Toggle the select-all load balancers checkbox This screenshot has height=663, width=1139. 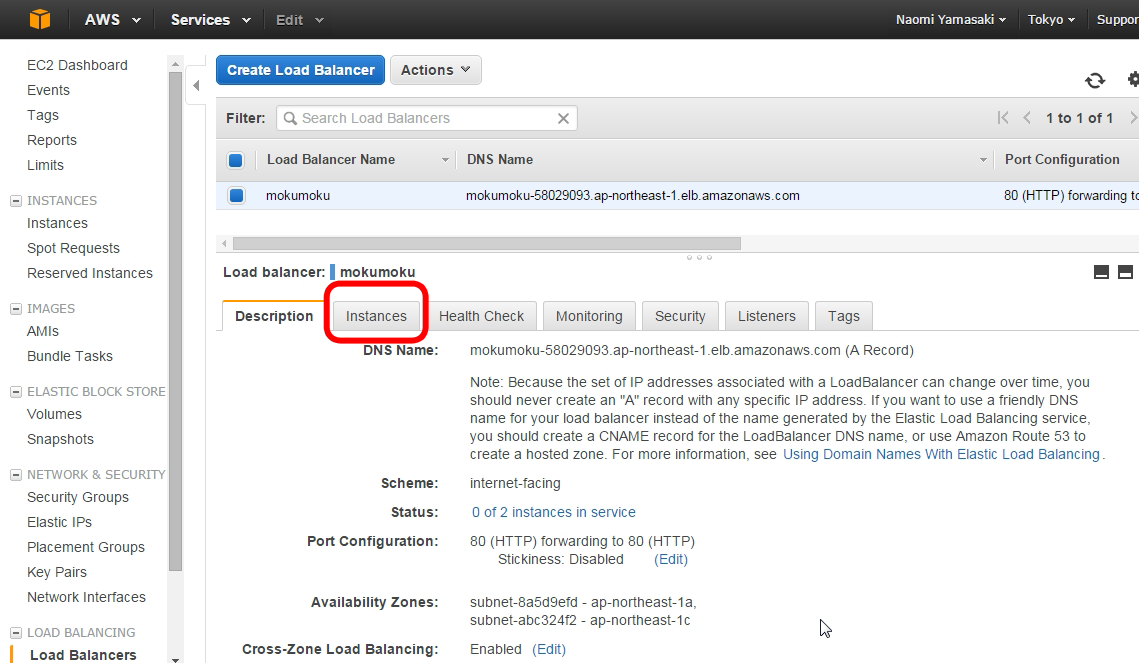point(235,160)
